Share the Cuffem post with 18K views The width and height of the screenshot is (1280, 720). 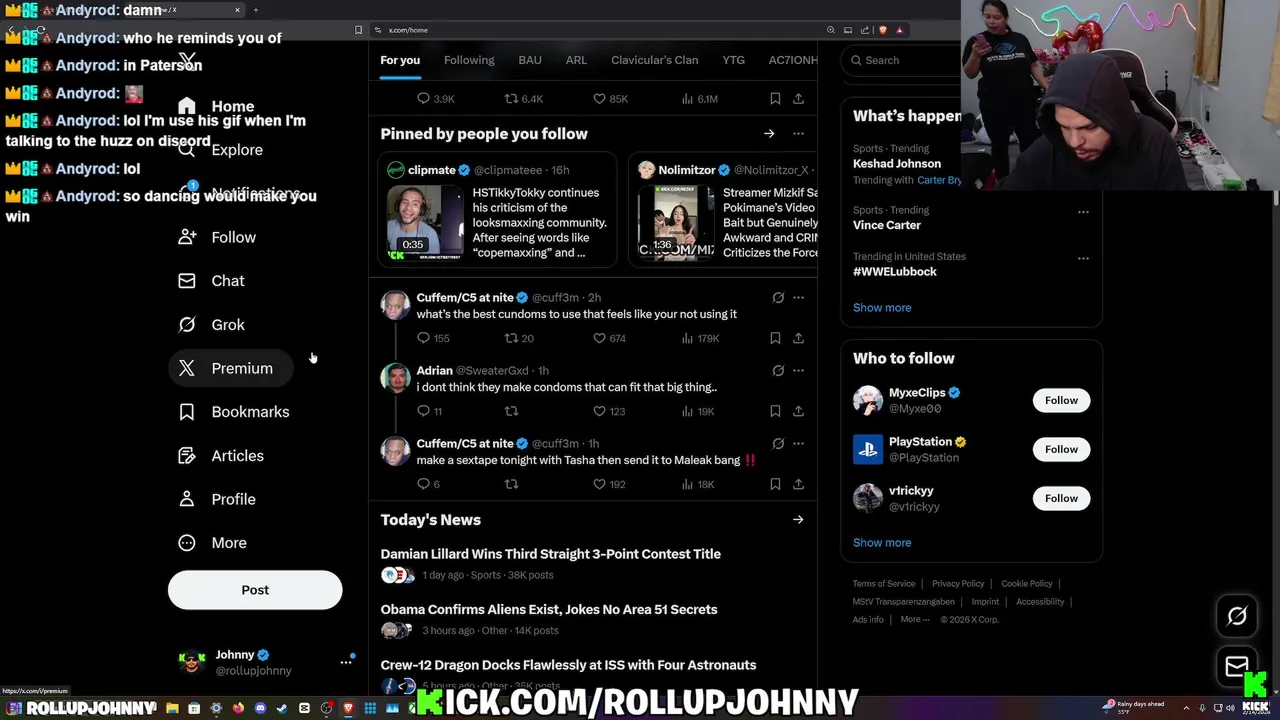point(798,484)
